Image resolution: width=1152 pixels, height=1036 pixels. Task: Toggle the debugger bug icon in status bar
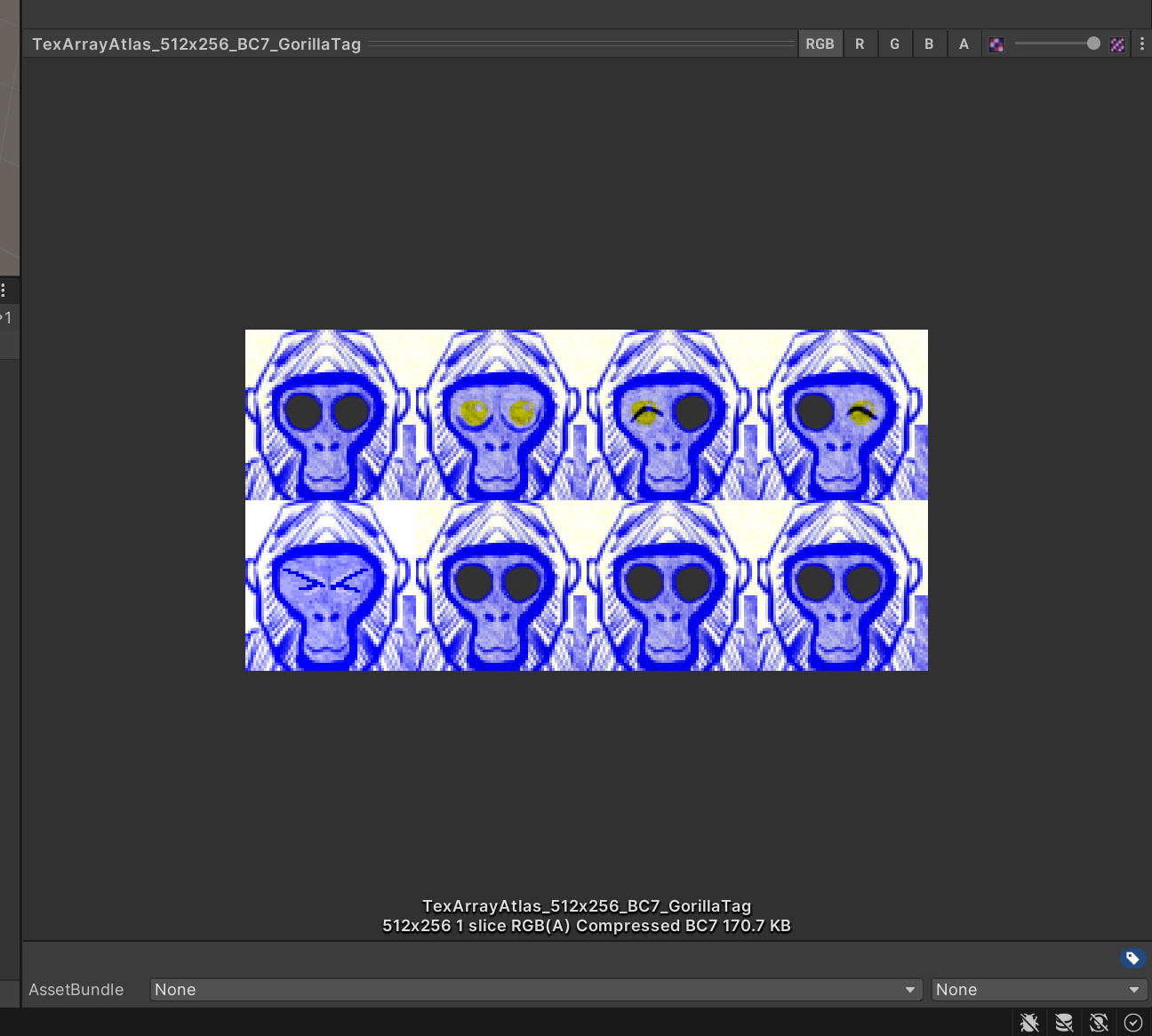coord(1029,1023)
